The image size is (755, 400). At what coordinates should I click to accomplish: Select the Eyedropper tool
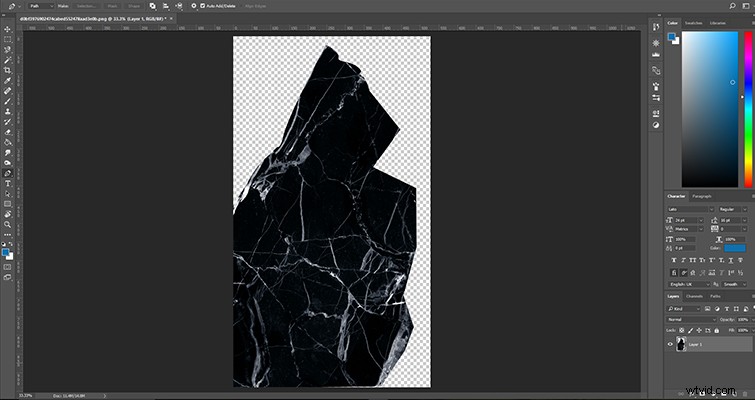(7, 80)
